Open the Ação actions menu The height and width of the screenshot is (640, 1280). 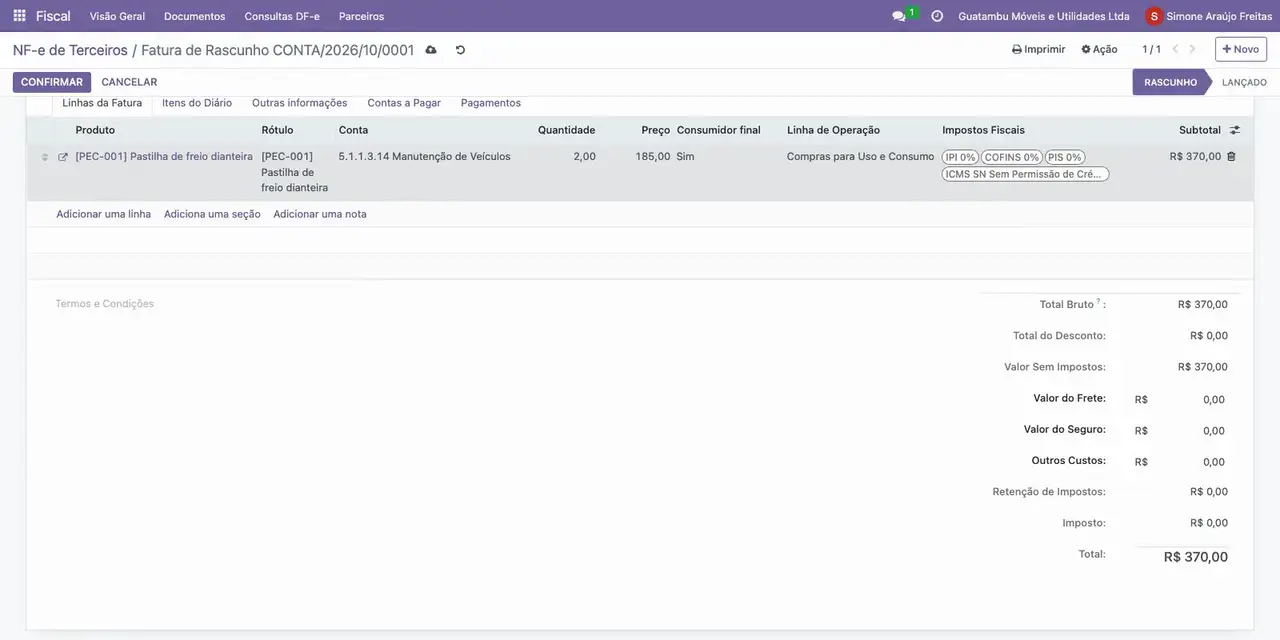(x=1099, y=49)
